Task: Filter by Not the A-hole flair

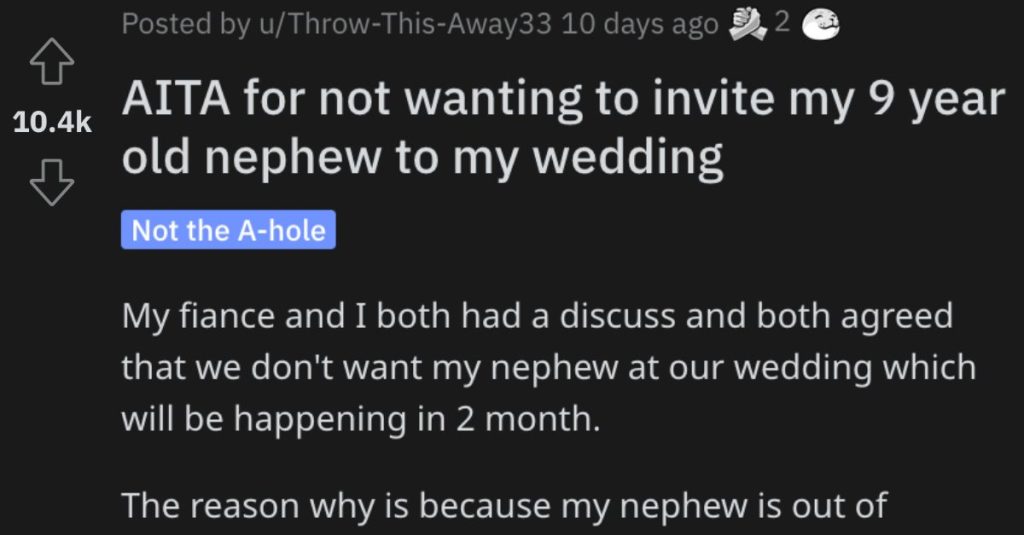Action: 228,230
